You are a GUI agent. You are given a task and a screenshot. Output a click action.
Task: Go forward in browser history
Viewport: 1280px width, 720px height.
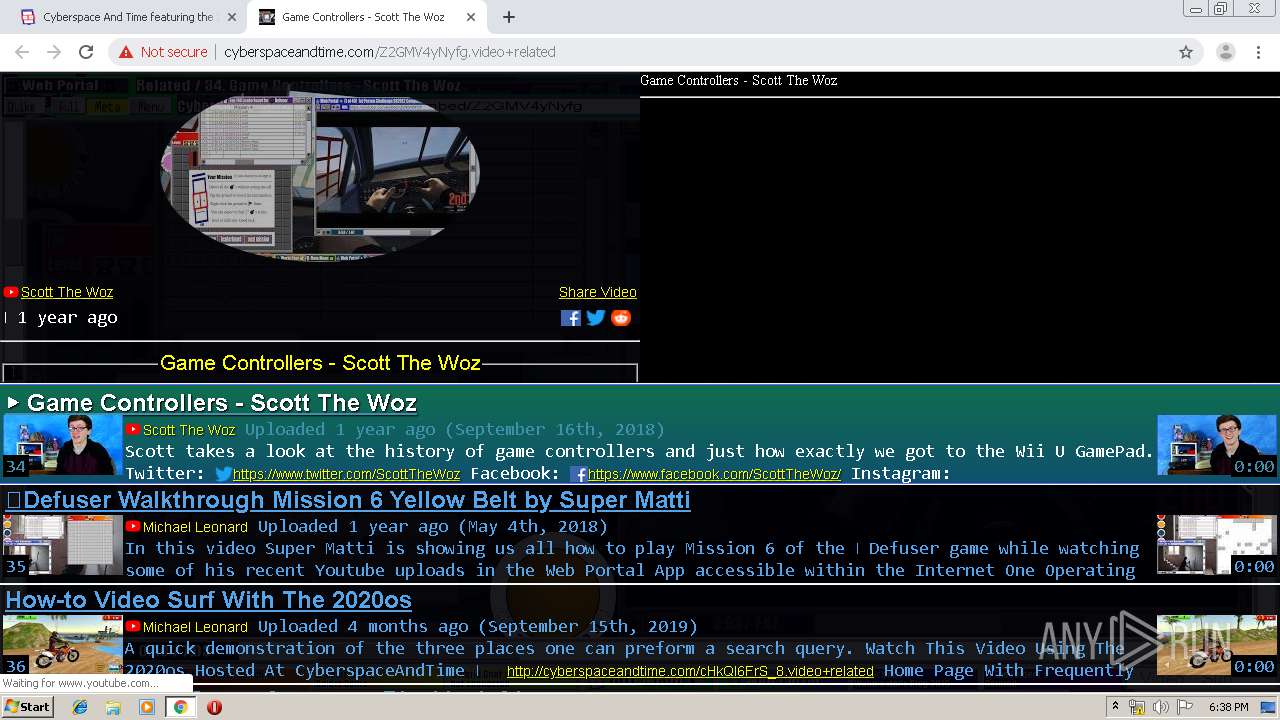[x=54, y=52]
